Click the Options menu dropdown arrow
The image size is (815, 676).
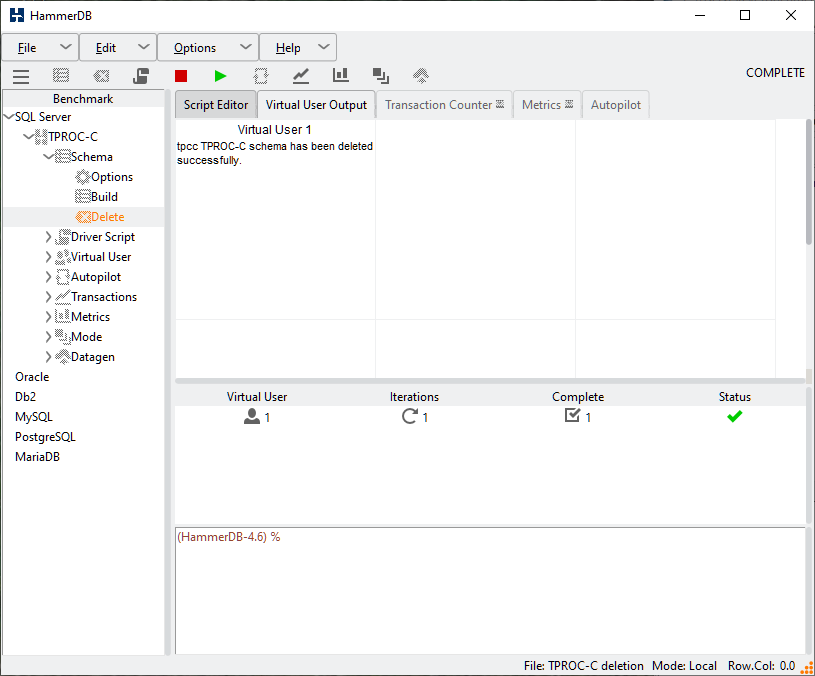click(245, 47)
